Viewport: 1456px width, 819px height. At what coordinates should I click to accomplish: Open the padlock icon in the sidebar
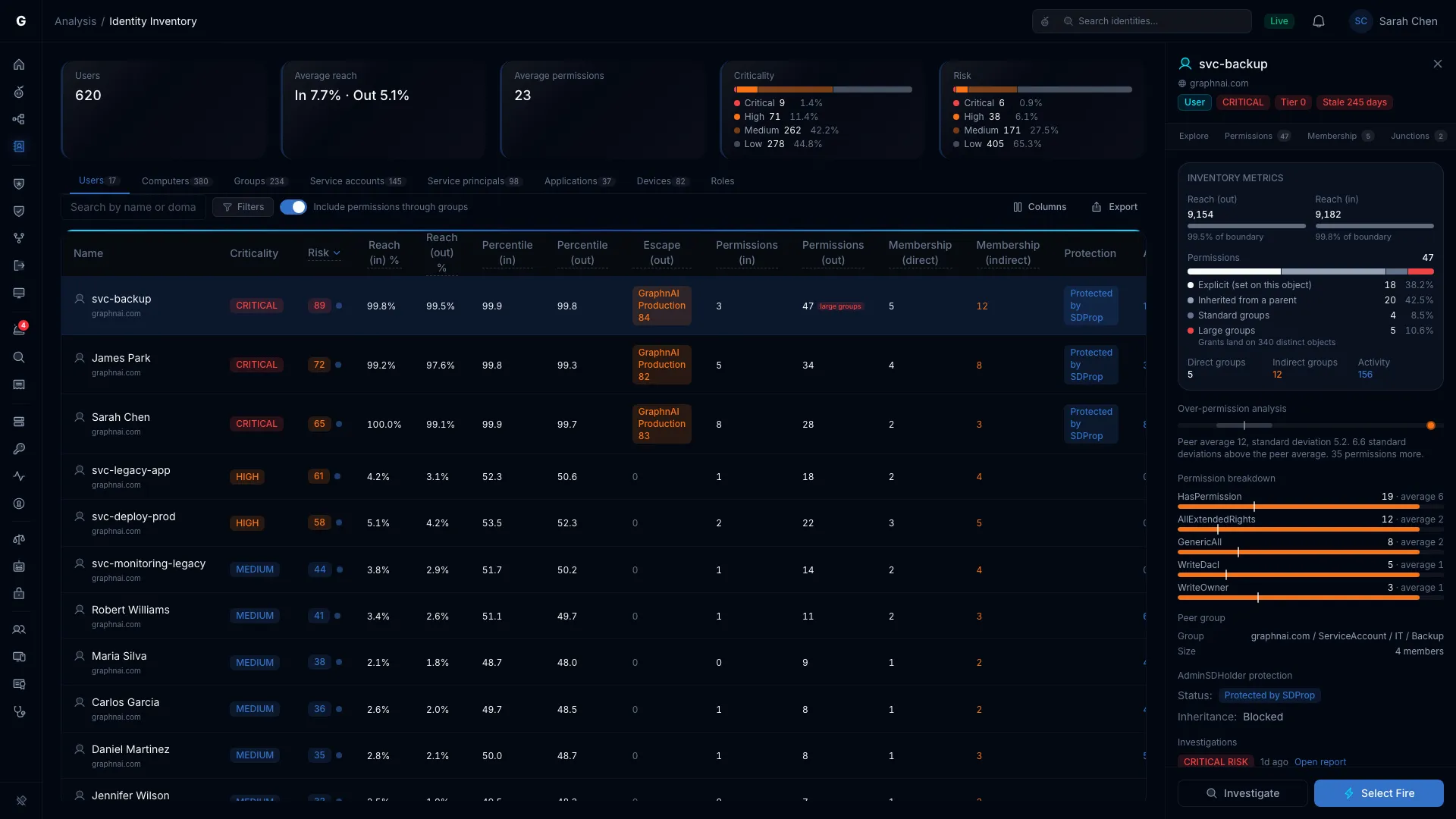click(19, 594)
